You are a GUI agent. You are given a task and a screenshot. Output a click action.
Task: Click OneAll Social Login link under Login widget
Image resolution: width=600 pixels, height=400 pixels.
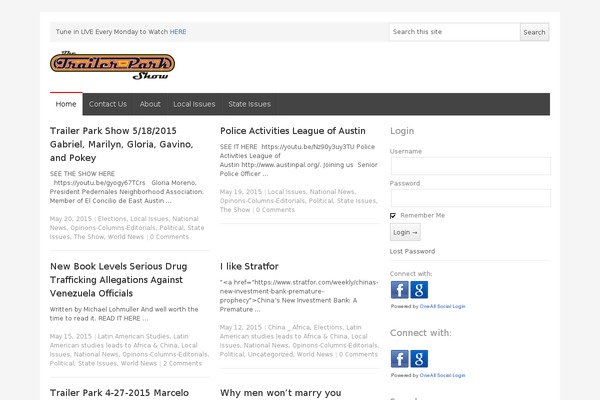click(x=442, y=306)
